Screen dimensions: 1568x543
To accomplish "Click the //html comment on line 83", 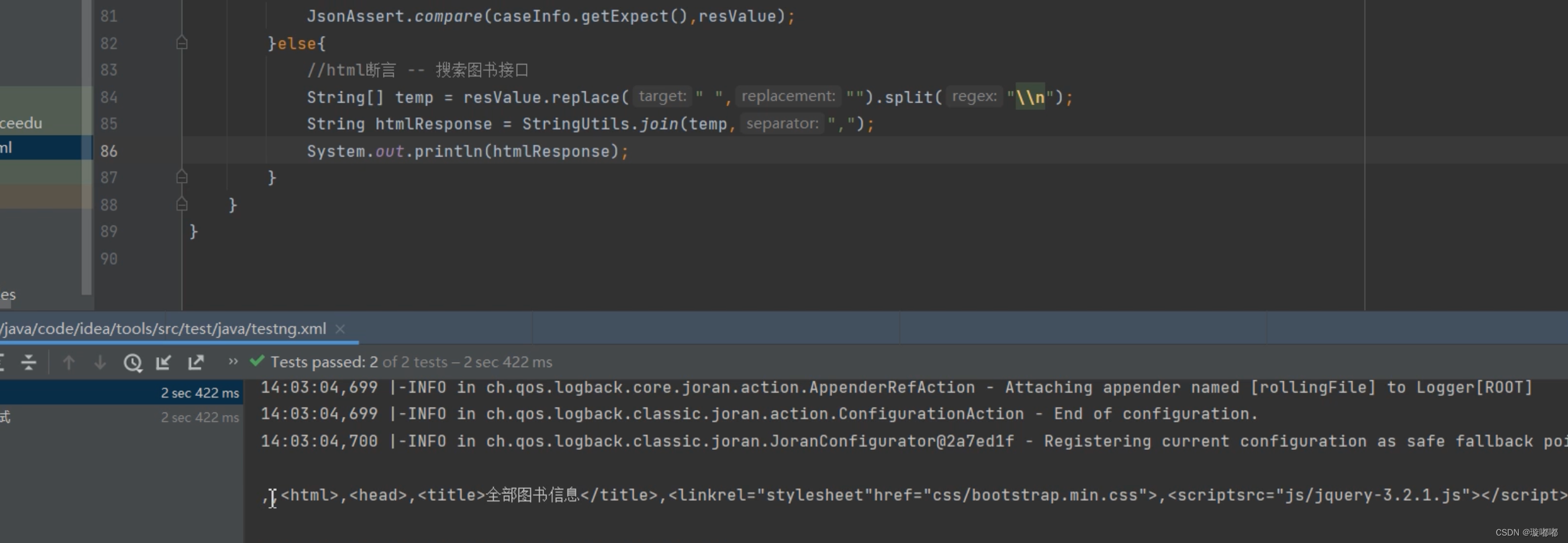I will click(417, 70).
